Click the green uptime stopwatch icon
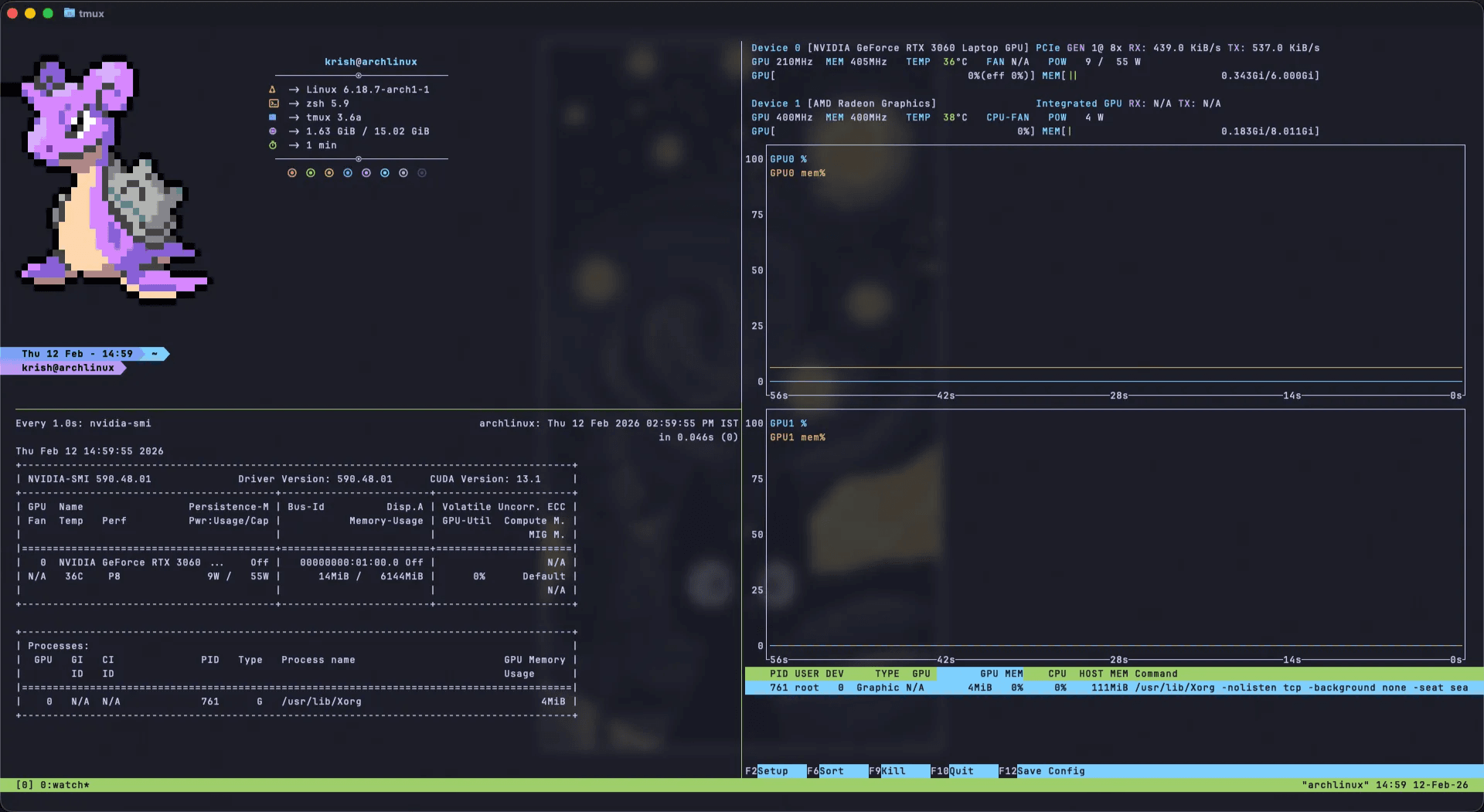The width and height of the screenshot is (1484, 812). pos(272,145)
